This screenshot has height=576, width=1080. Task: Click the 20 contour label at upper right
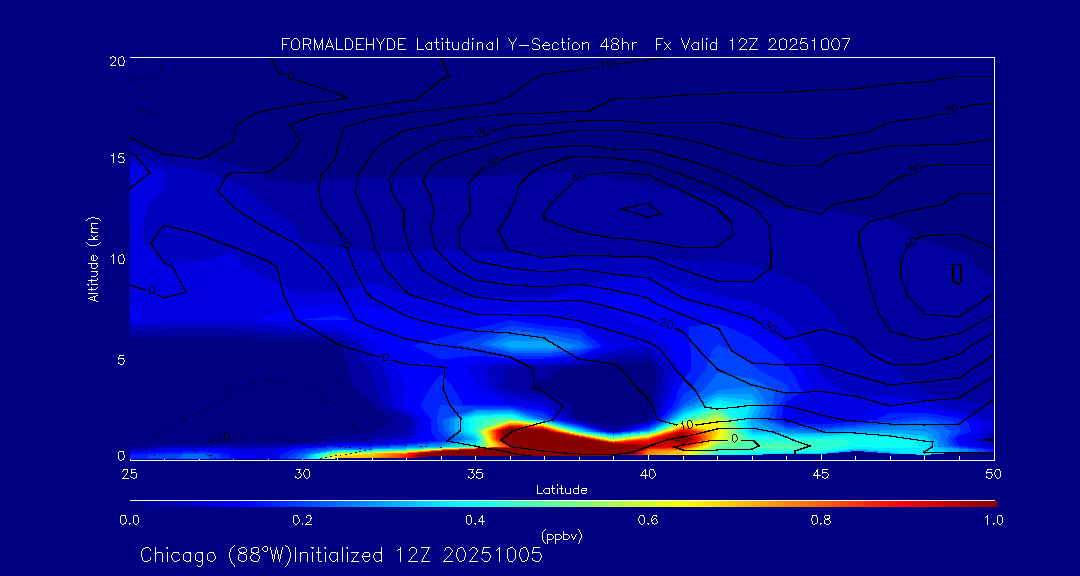952,110
